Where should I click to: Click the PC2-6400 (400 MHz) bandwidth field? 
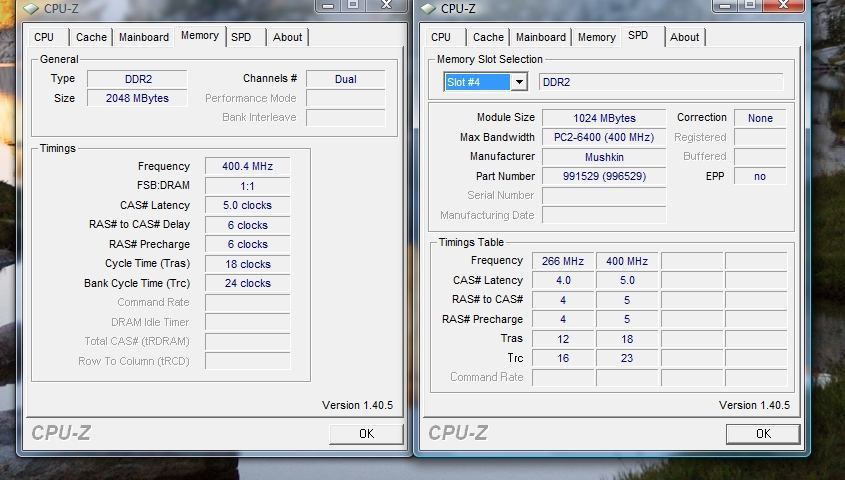click(604, 137)
